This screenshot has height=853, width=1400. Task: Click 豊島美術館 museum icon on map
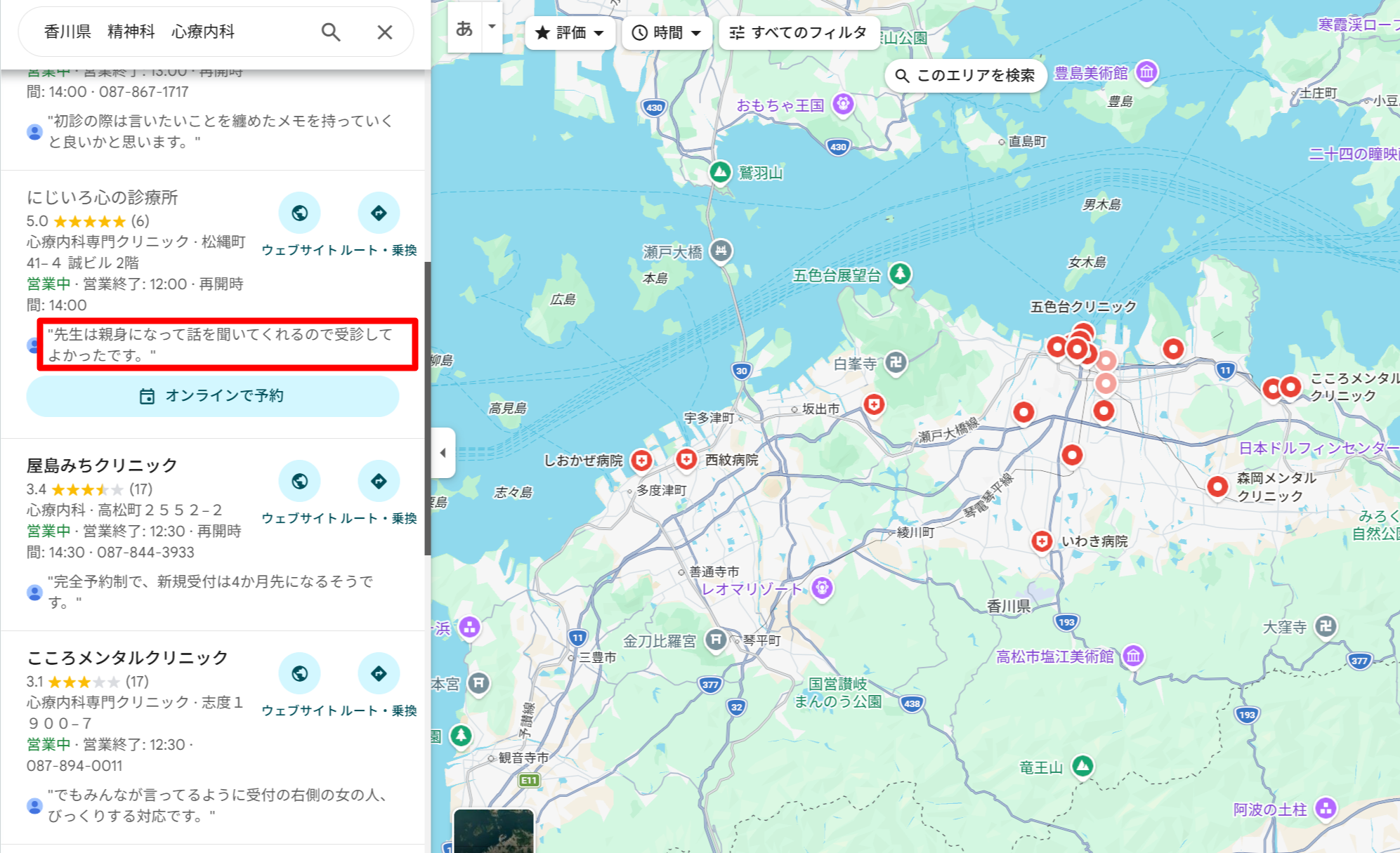click(1146, 72)
